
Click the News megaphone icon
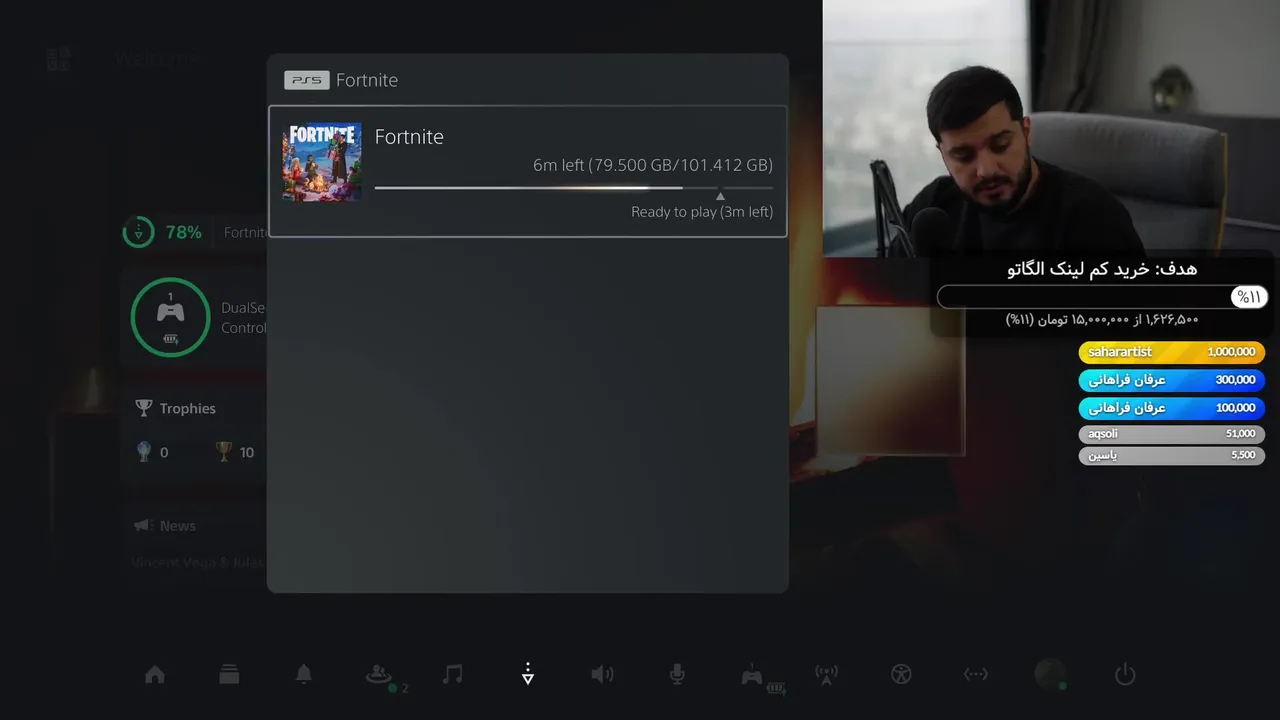pos(143,526)
